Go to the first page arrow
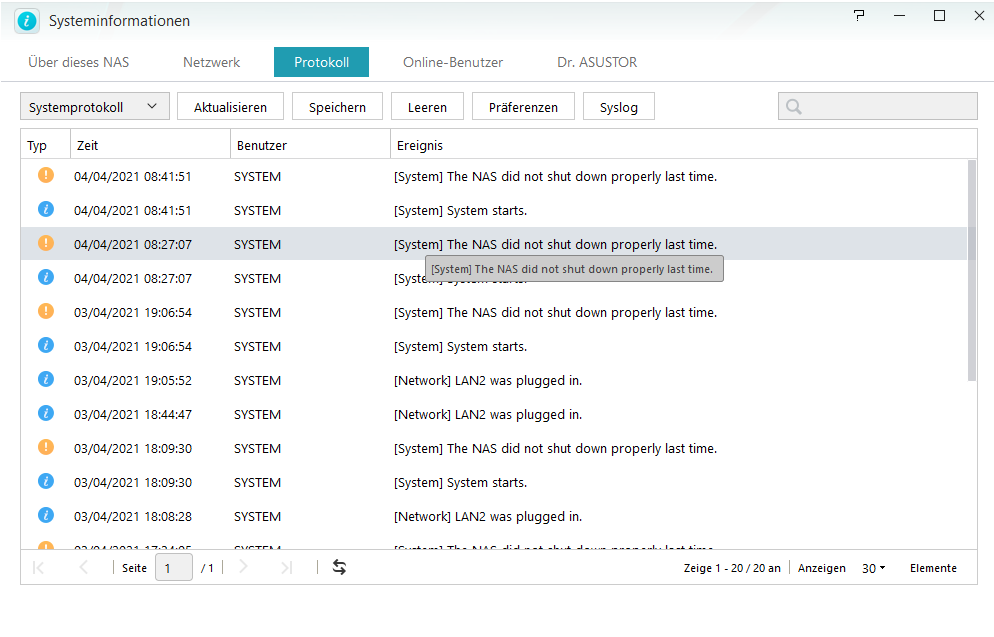 click(38, 567)
